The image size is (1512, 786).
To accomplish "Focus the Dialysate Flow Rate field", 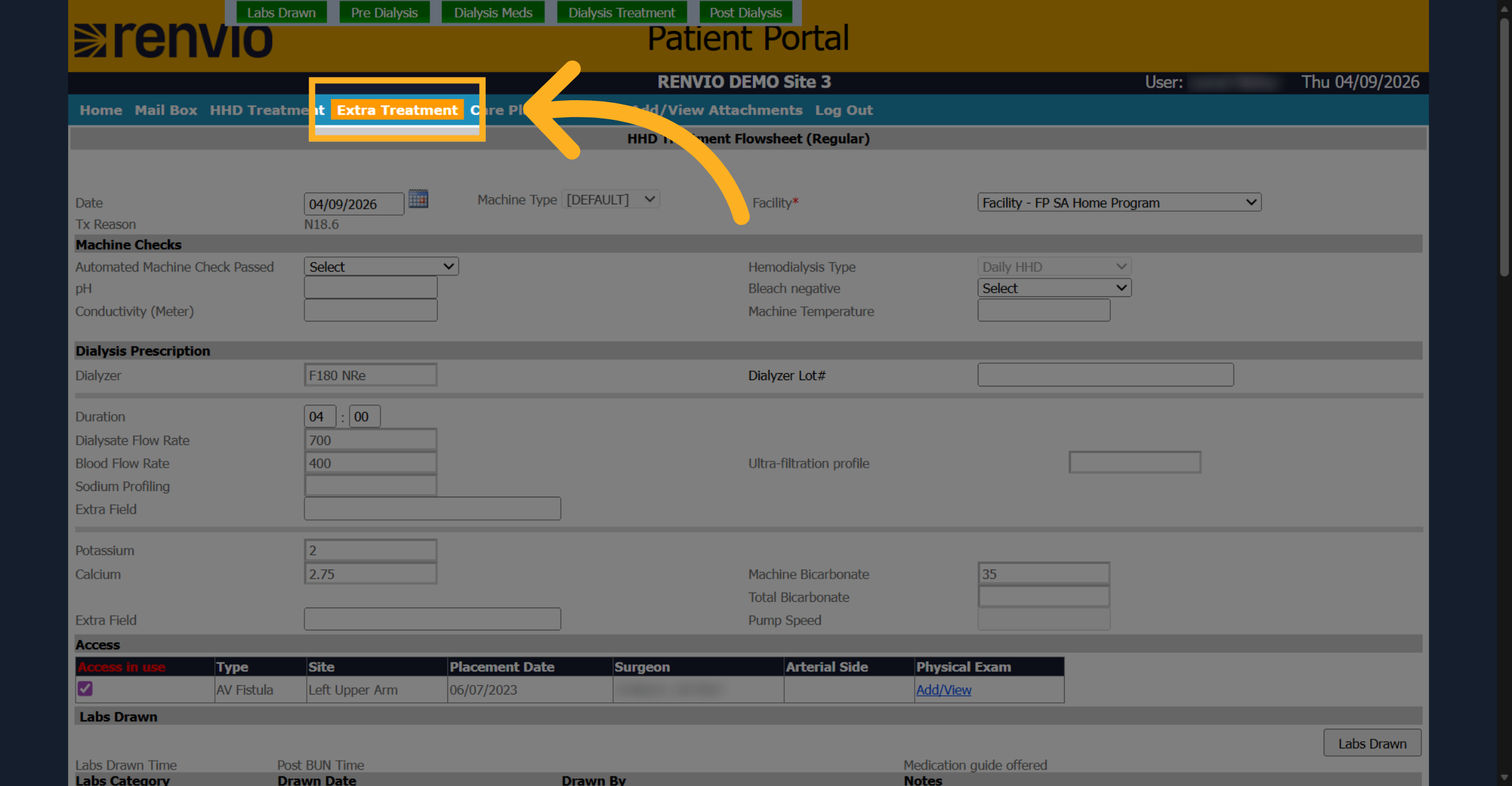I will pos(370,440).
